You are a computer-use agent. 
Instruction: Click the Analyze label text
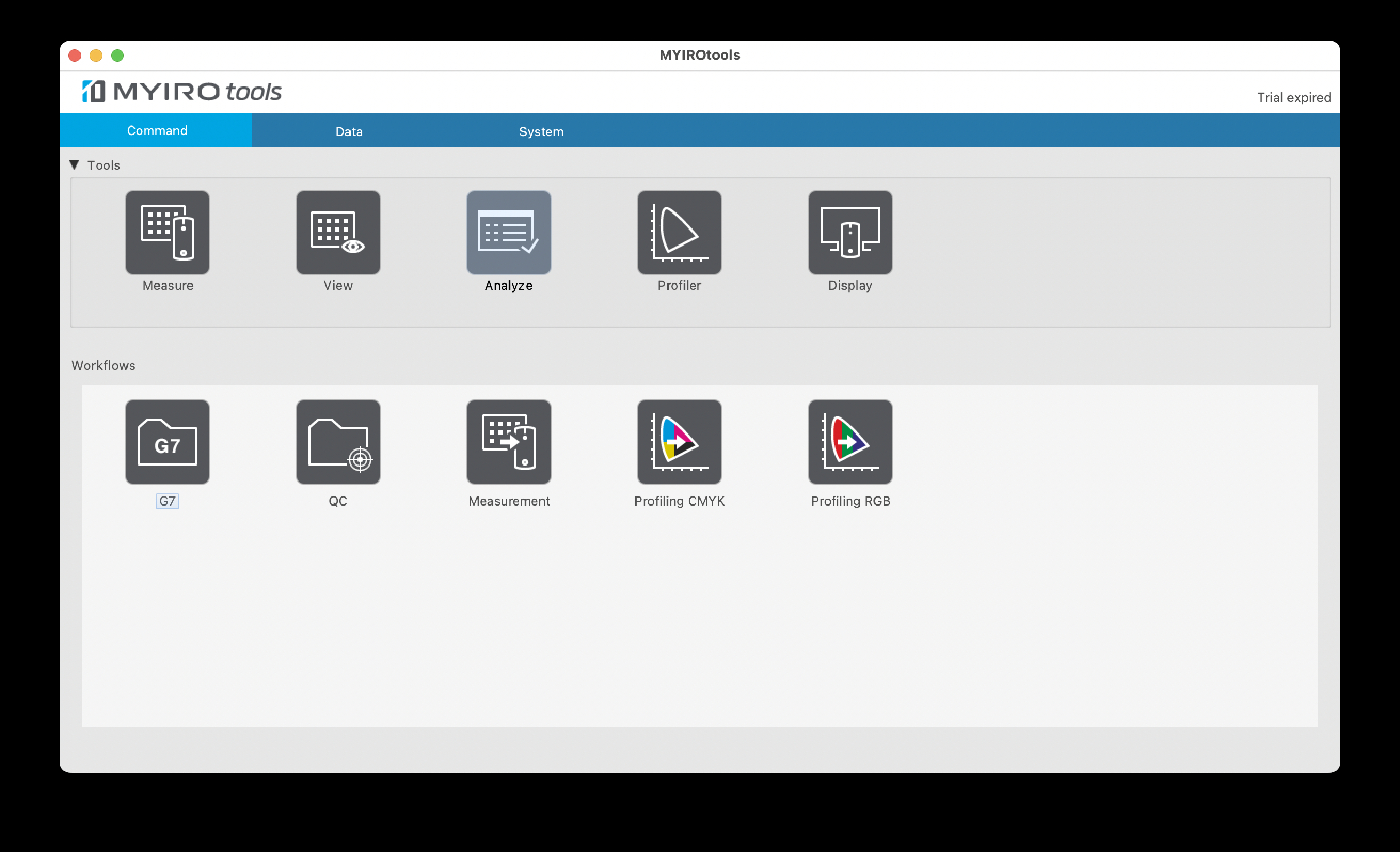click(508, 285)
